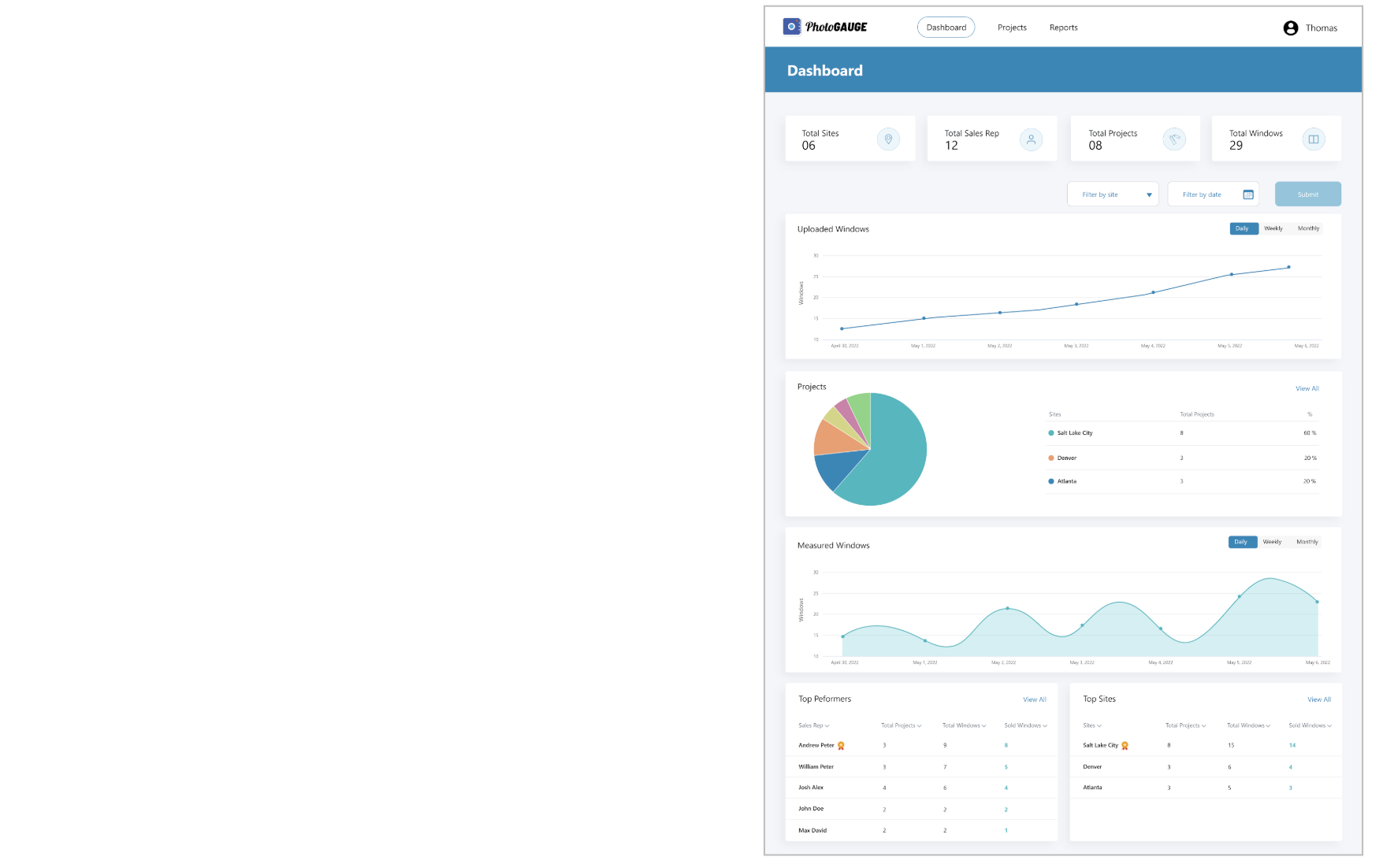Click the icon on the Total Projects card
Screen dimensions: 1398x868
coord(1174,139)
